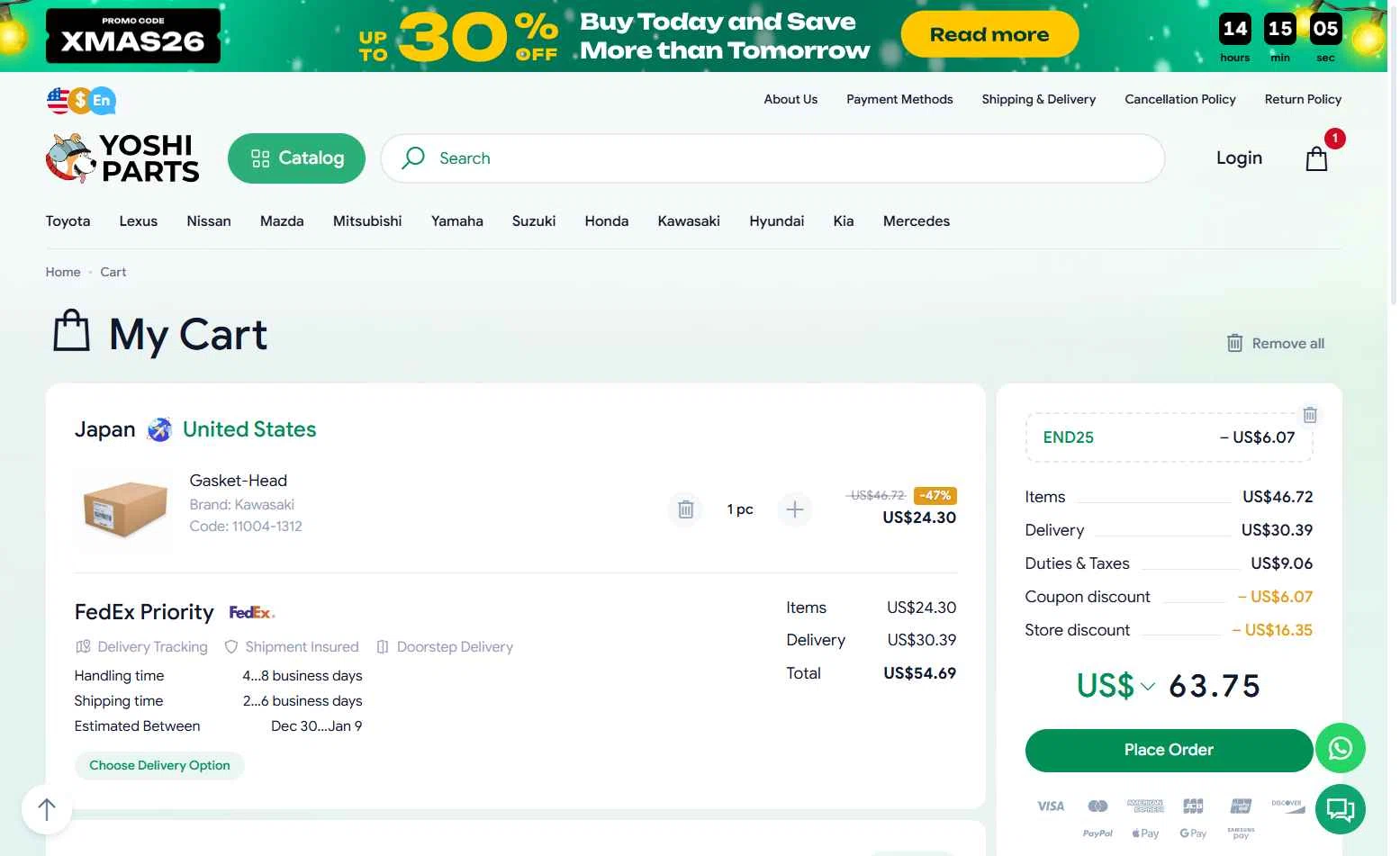
Task: Click the XMAS26 promo code badge
Action: (133, 36)
